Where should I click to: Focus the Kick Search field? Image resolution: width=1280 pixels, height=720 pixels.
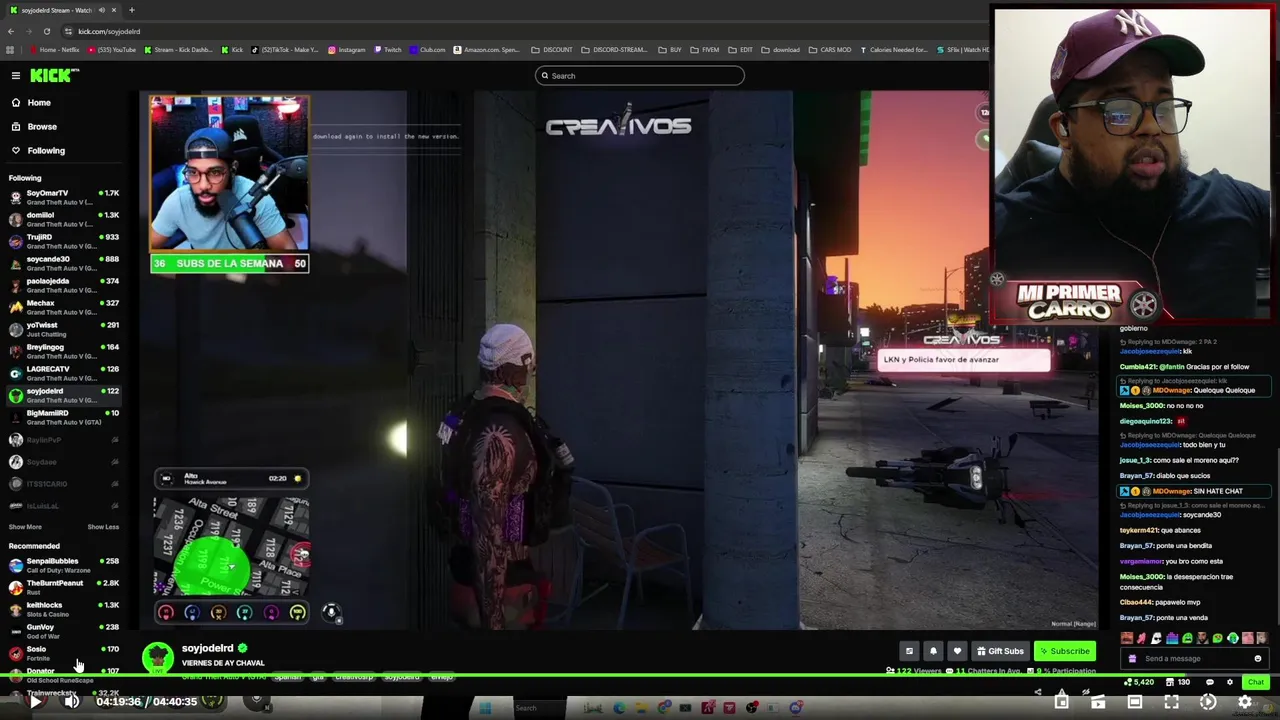coord(640,76)
